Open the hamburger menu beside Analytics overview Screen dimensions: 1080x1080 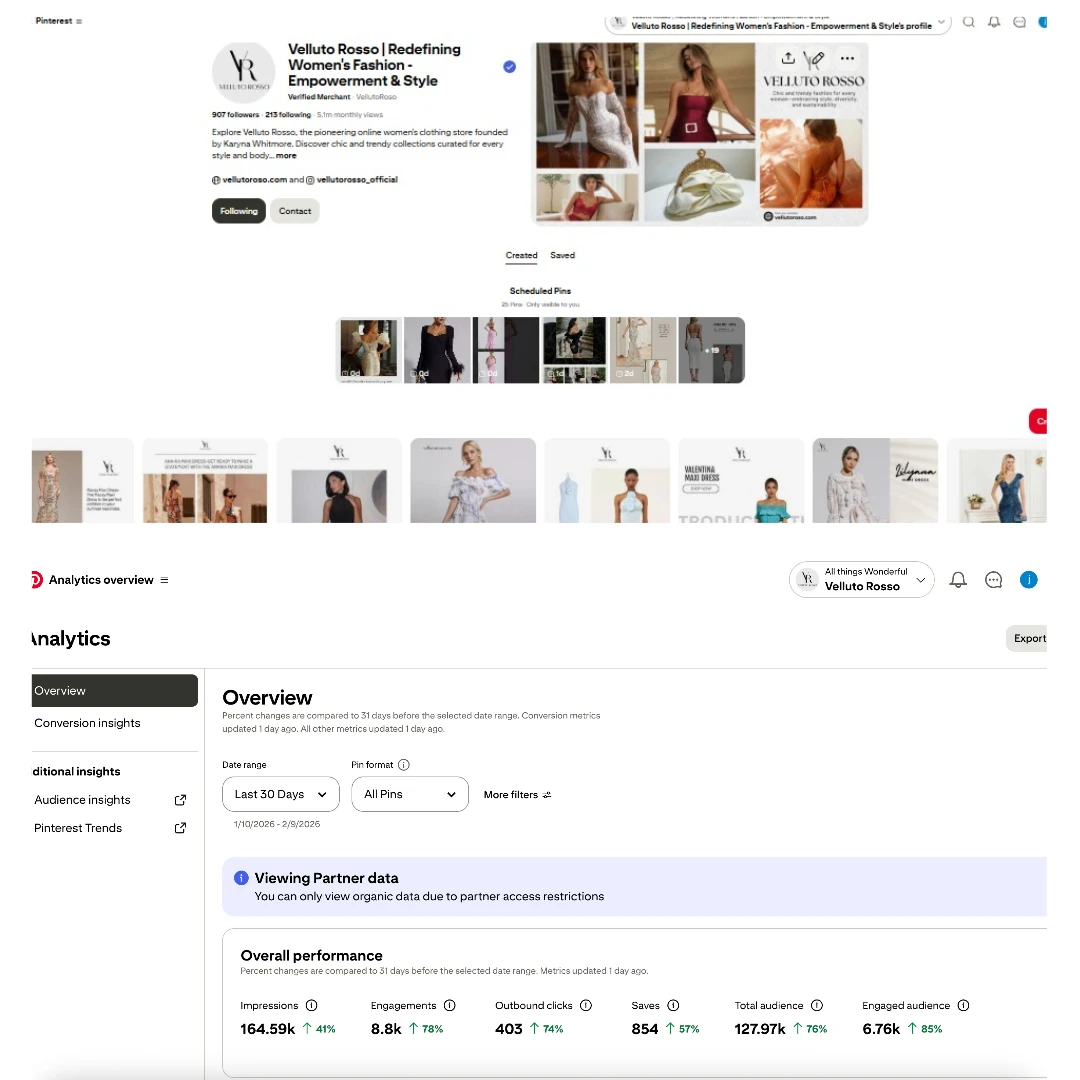tap(165, 580)
